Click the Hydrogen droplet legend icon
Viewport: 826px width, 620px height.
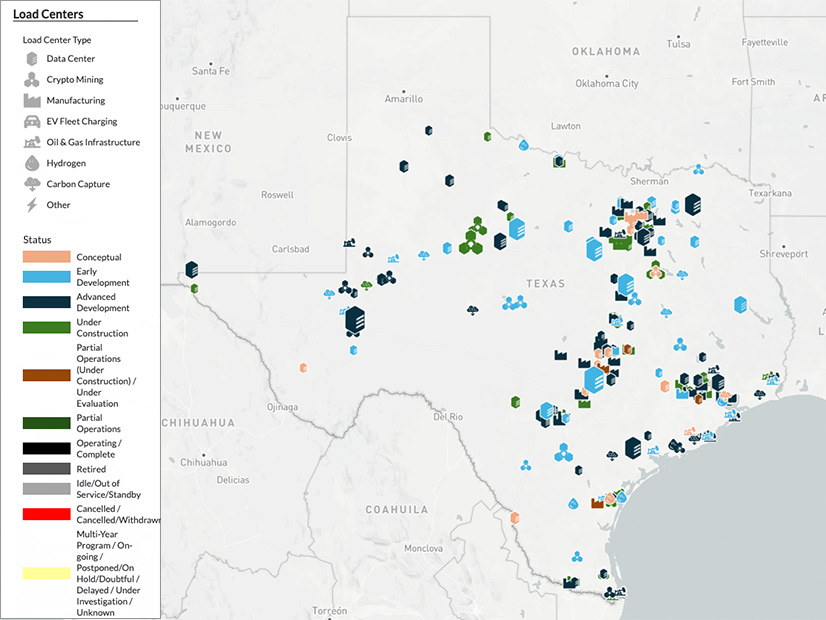coord(31,163)
